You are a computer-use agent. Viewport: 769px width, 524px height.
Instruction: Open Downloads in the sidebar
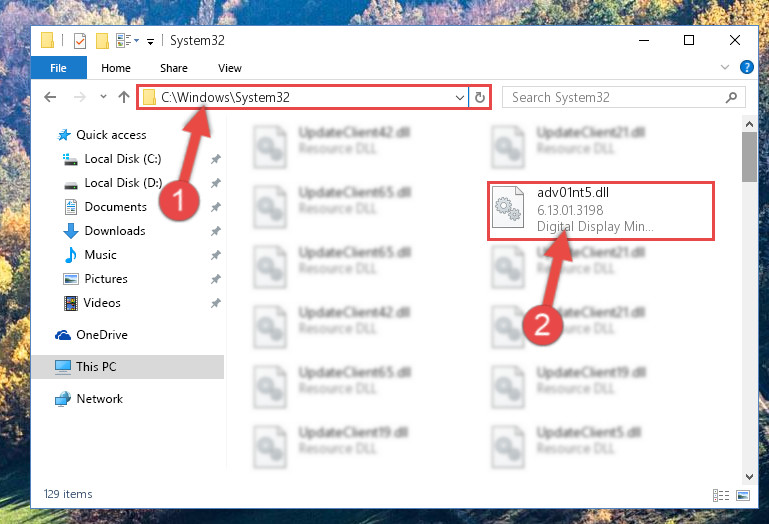[x=115, y=231]
